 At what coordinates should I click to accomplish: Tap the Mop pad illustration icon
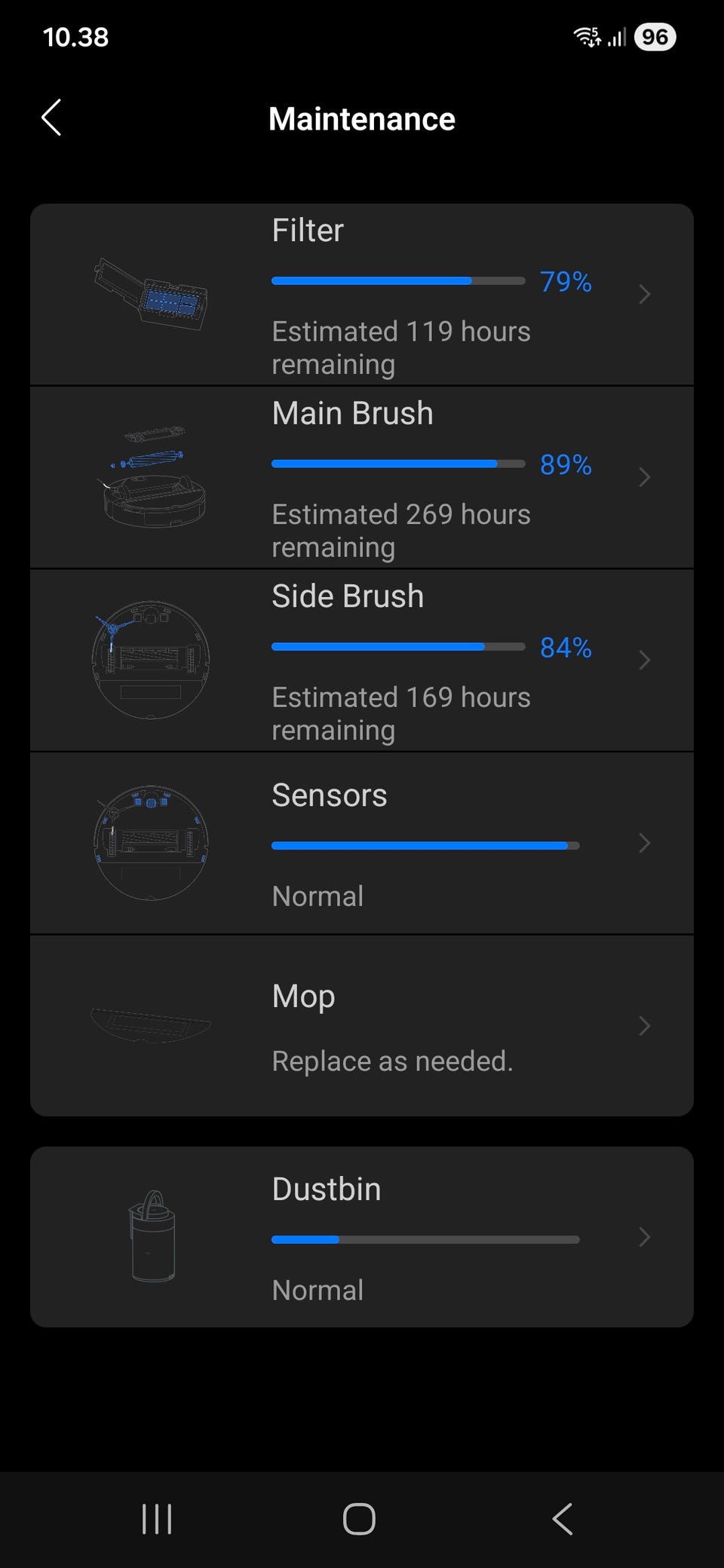pyautogui.click(x=151, y=1025)
